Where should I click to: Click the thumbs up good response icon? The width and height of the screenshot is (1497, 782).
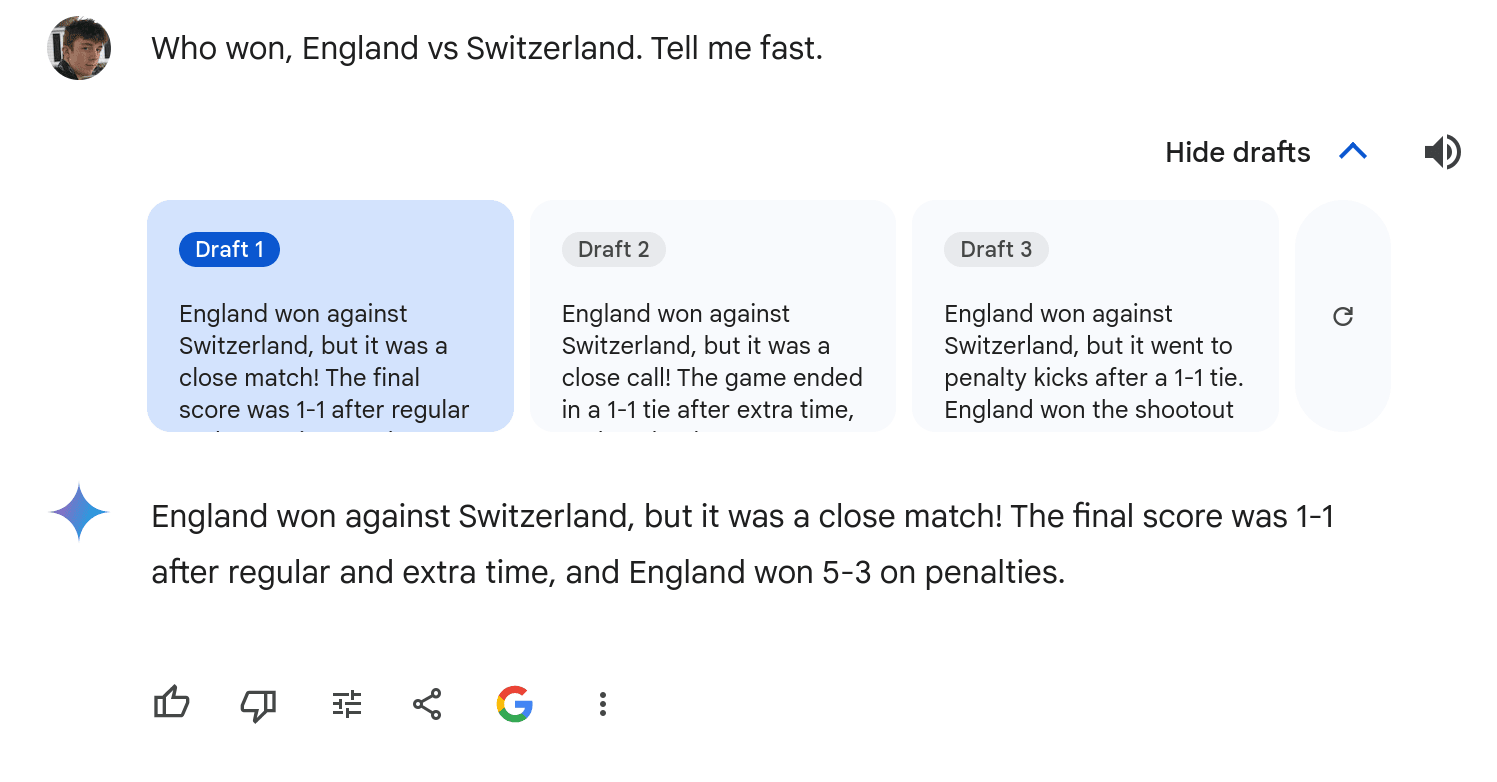(x=171, y=704)
